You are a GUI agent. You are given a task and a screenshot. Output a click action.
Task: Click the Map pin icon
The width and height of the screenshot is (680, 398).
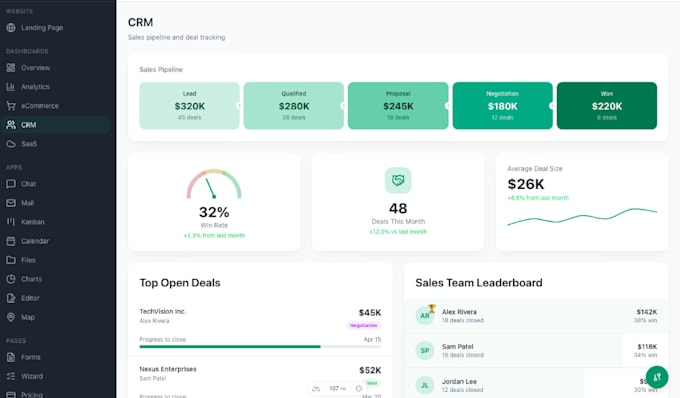pyautogui.click(x=11, y=317)
